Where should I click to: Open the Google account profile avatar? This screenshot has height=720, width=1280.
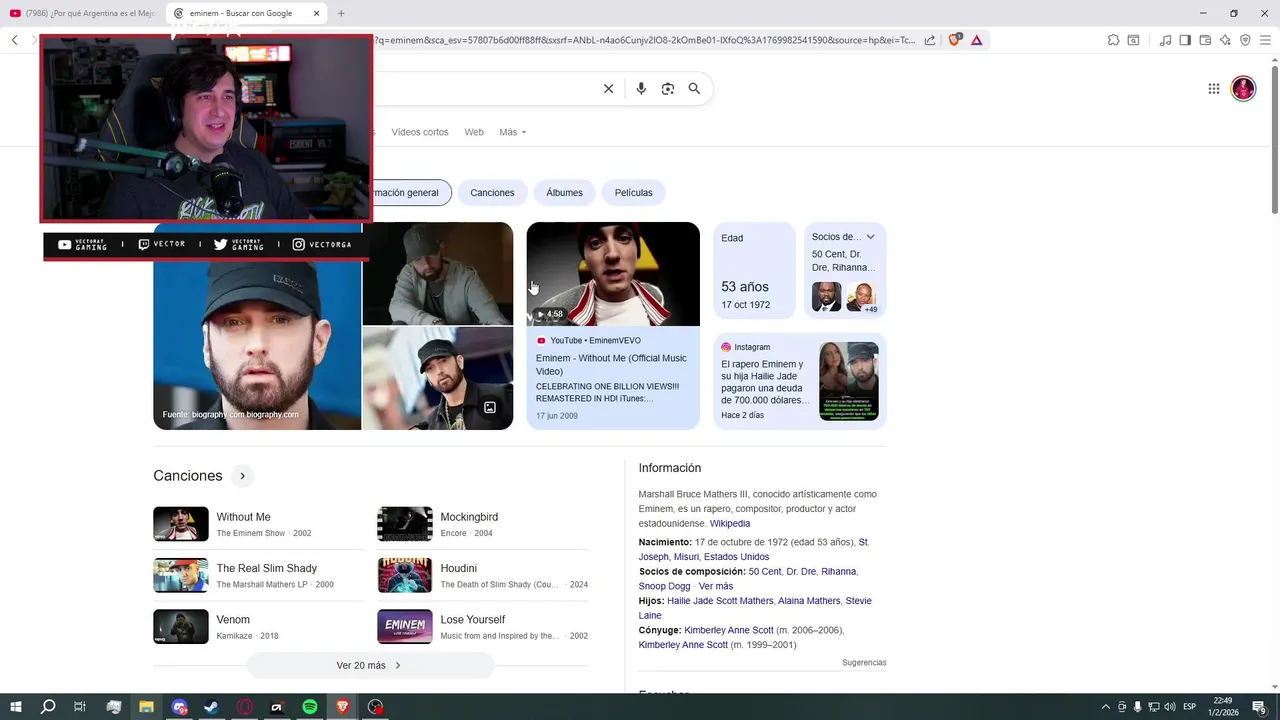click(x=1243, y=89)
